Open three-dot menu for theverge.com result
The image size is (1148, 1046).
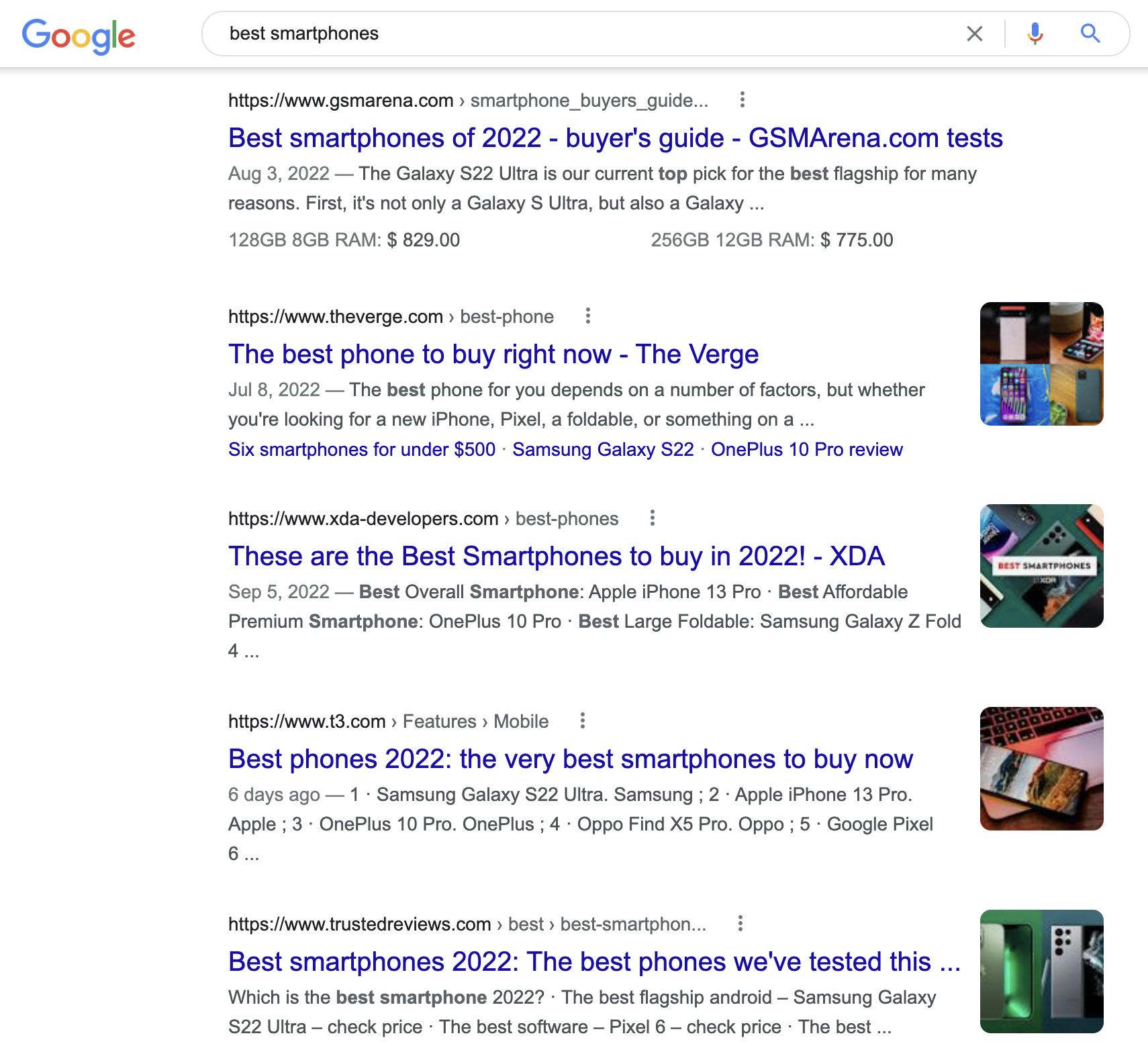pyautogui.click(x=588, y=316)
